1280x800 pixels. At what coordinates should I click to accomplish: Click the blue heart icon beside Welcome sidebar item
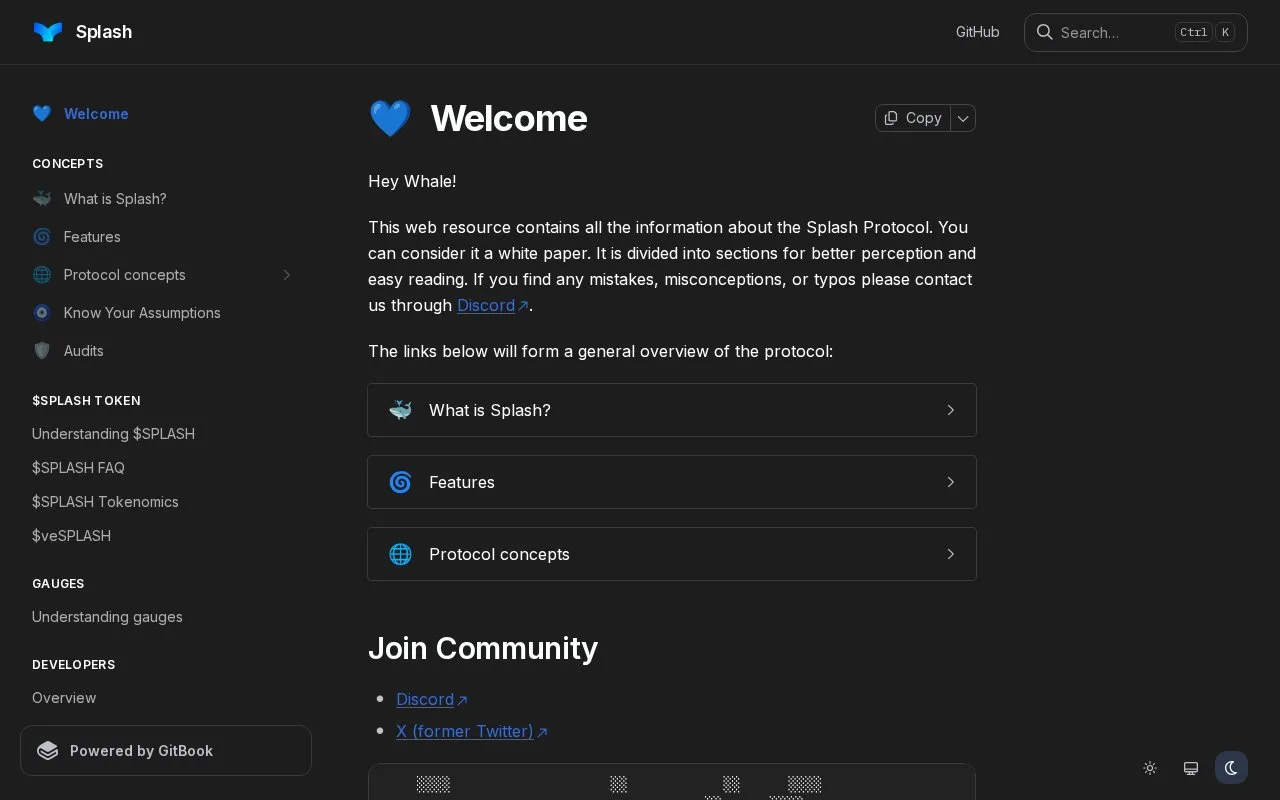pos(42,114)
